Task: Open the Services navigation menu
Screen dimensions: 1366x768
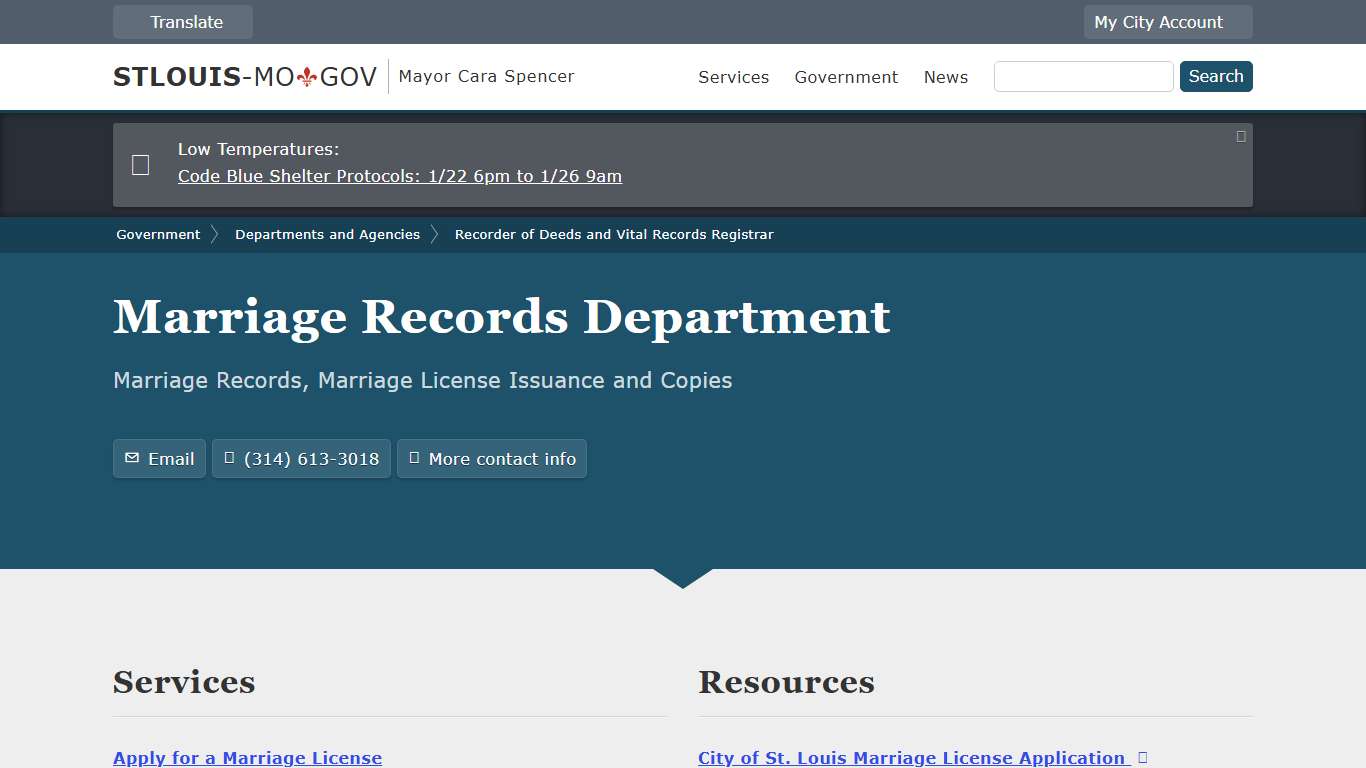Action: click(x=733, y=77)
